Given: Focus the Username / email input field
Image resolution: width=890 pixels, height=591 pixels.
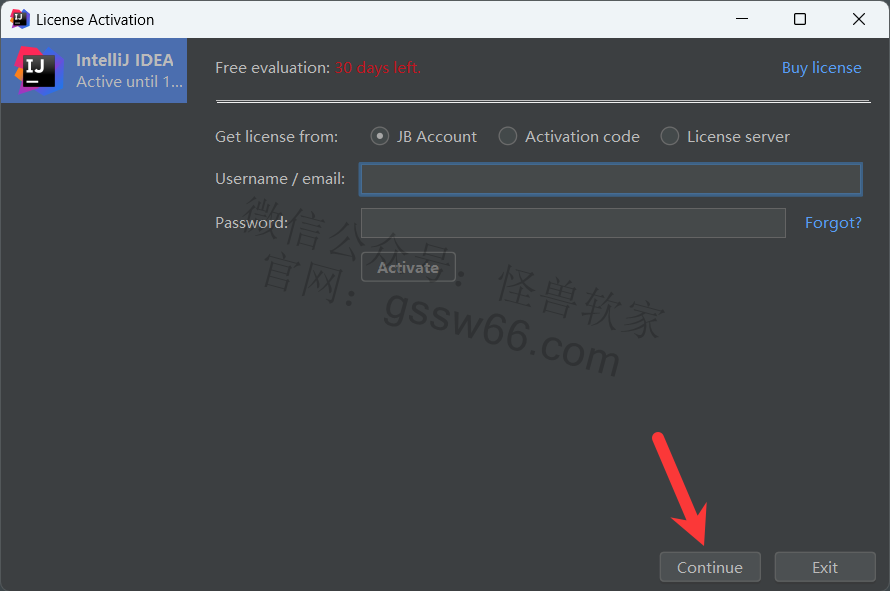Looking at the screenshot, I should [x=610, y=179].
